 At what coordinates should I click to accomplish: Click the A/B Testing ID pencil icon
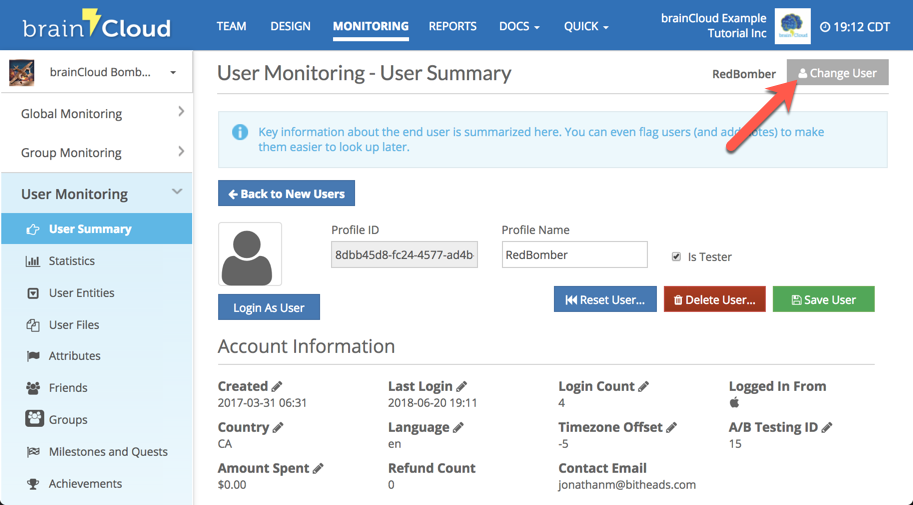pos(827,428)
